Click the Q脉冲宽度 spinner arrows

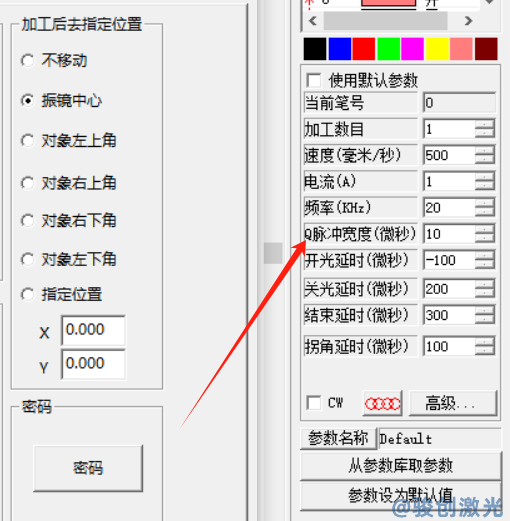[x=485, y=234]
